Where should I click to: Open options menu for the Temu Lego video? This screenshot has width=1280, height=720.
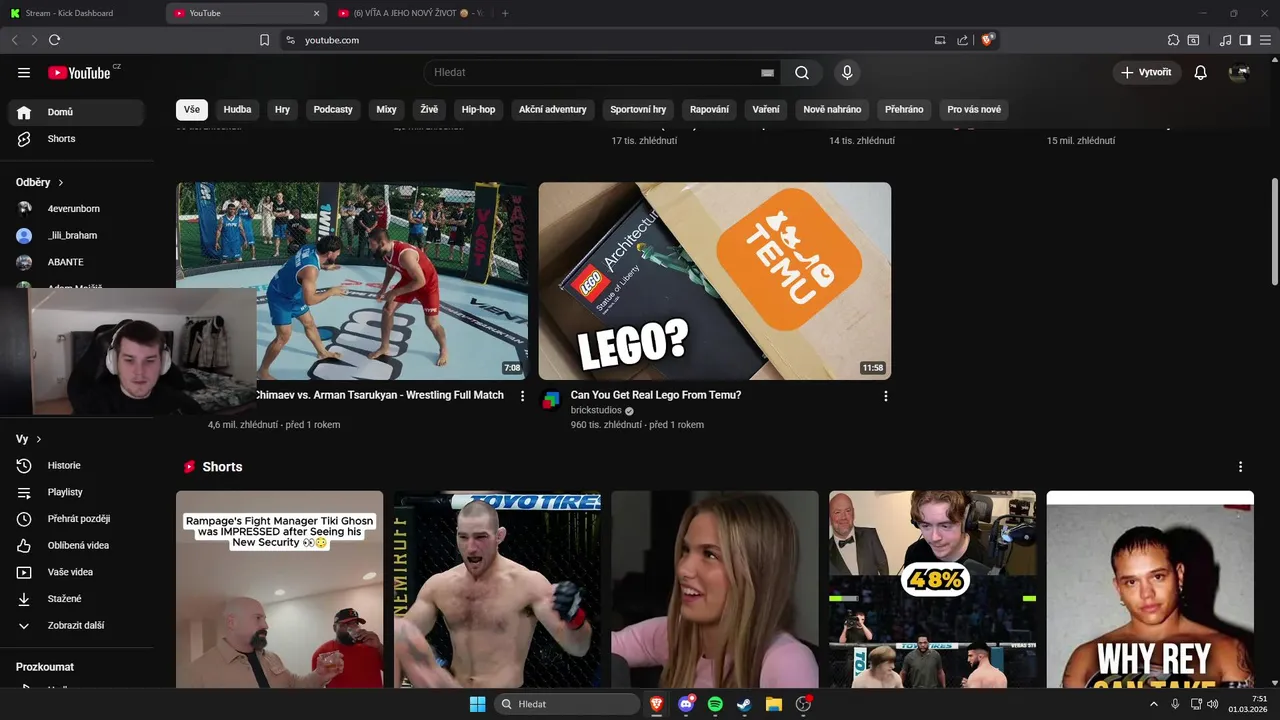coord(885,396)
